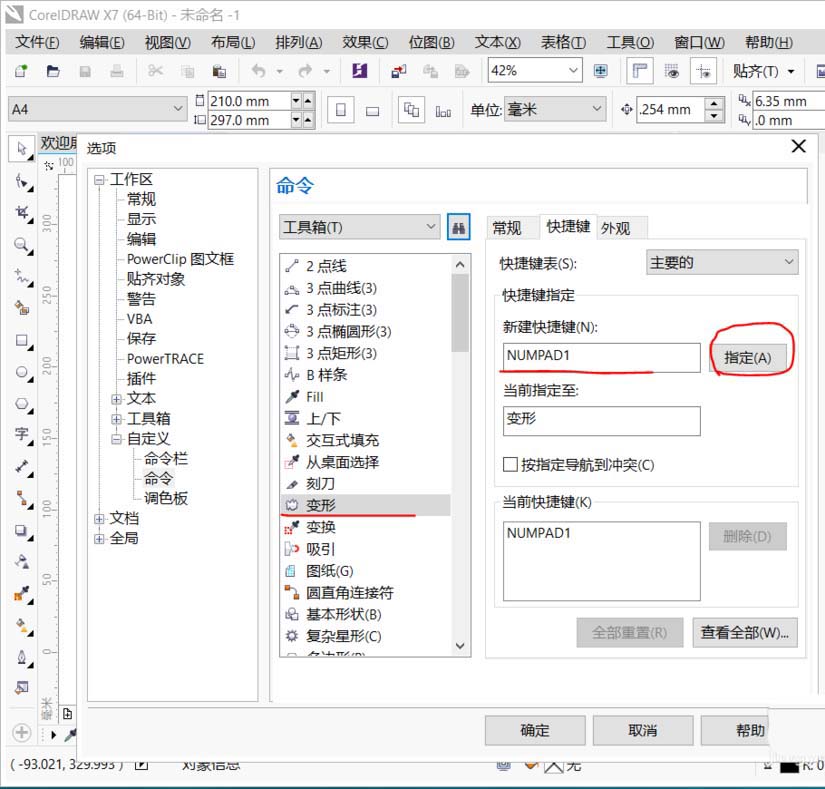Select the Text tool in toolbox

pyautogui.click(x=22, y=434)
